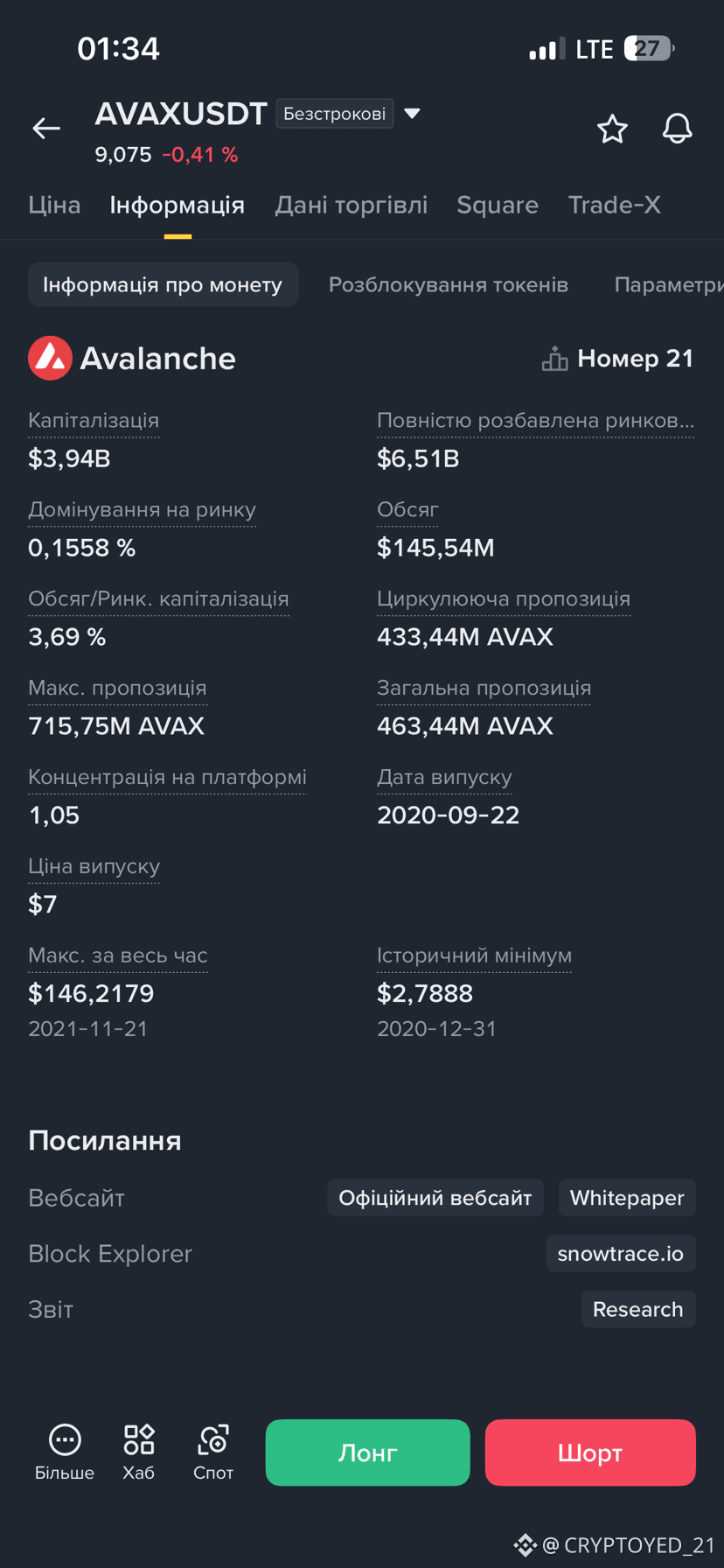
Task: Open the Офіційний вебсайт link
Action: pos(435,1198)
